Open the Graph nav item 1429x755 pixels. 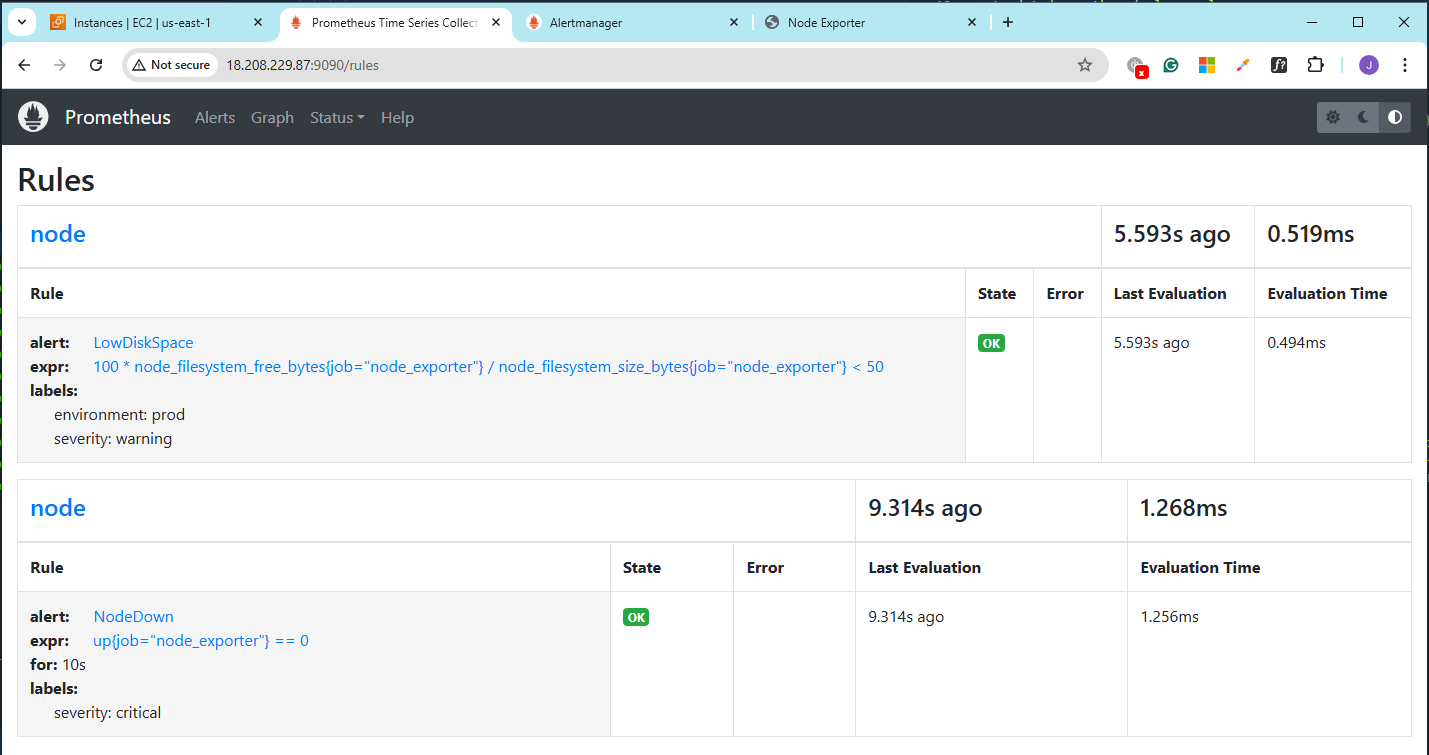[x=272, y=118]
